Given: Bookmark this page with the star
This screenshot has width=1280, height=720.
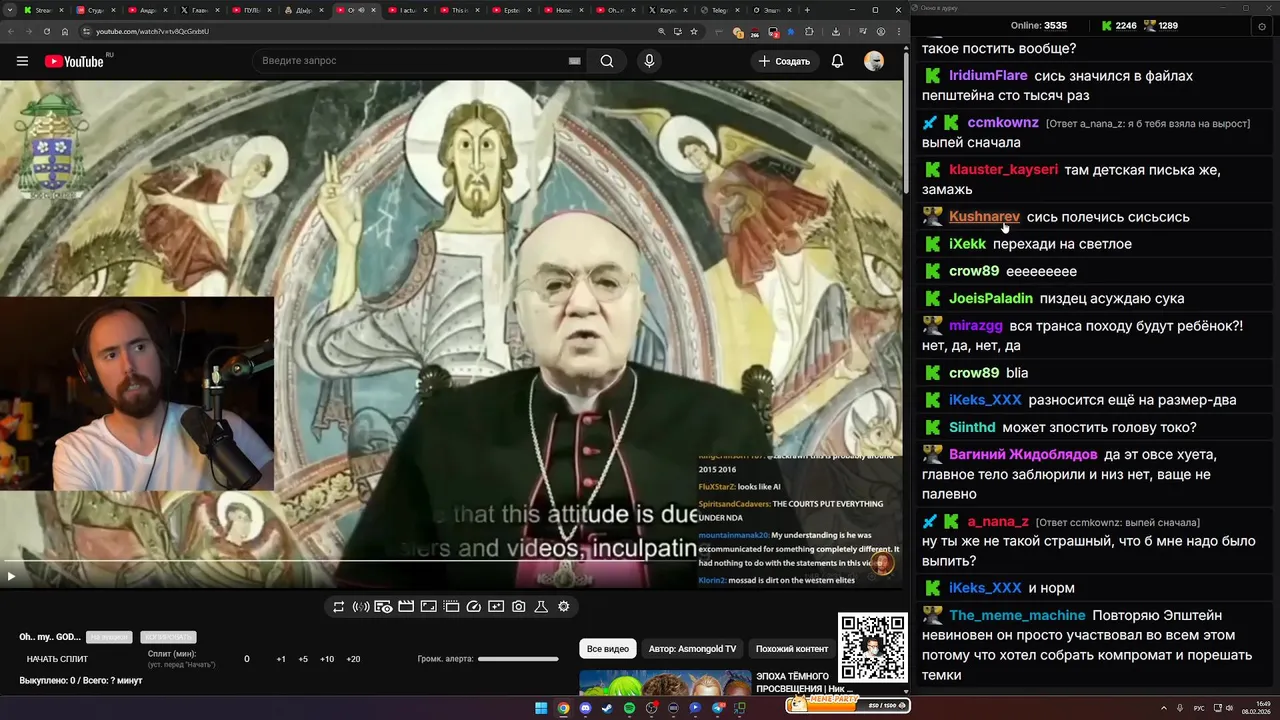Looking at the screenshot, I should pos(694,31).
